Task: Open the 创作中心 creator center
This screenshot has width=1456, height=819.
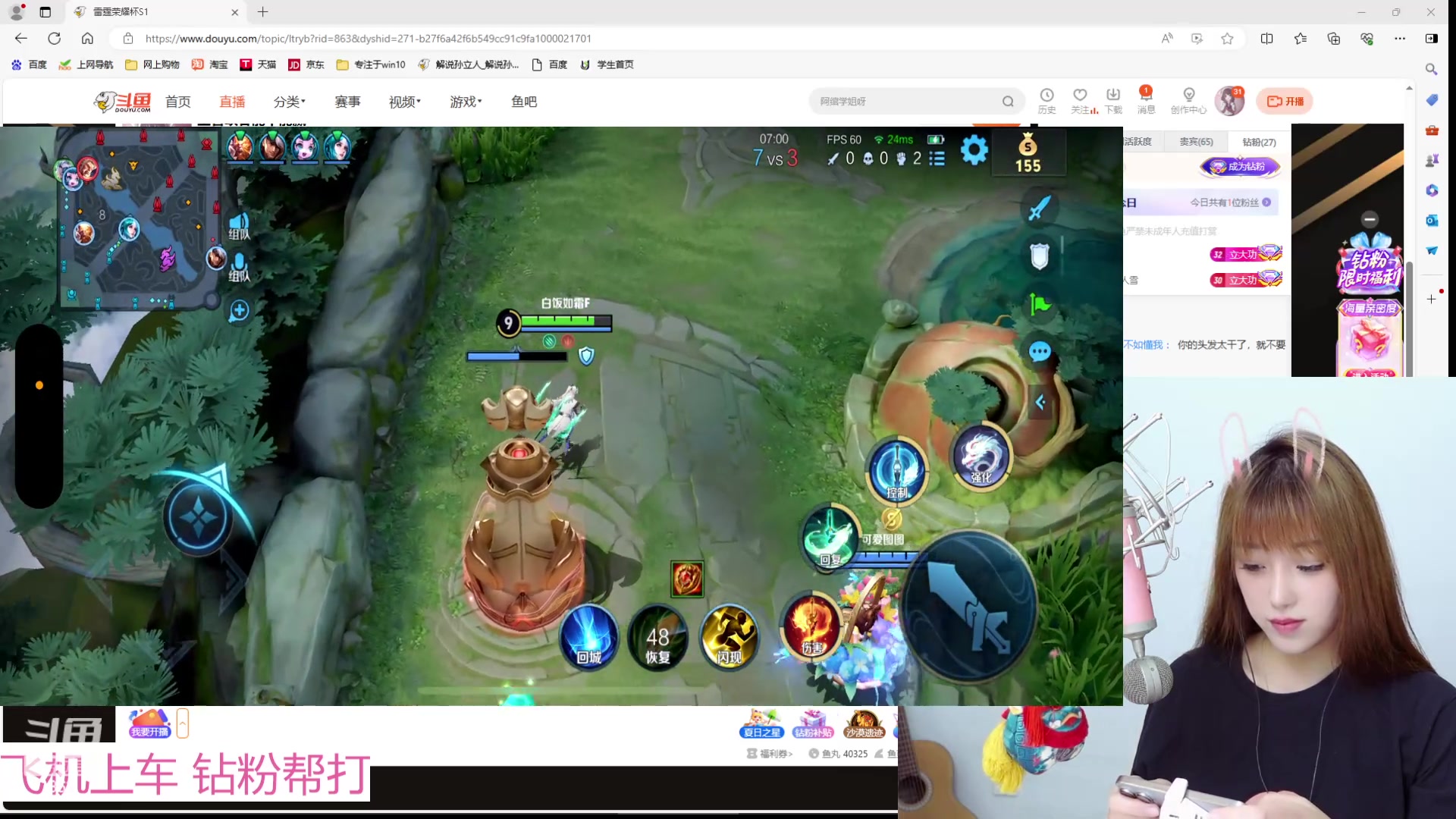Action: pos(1188,100)
